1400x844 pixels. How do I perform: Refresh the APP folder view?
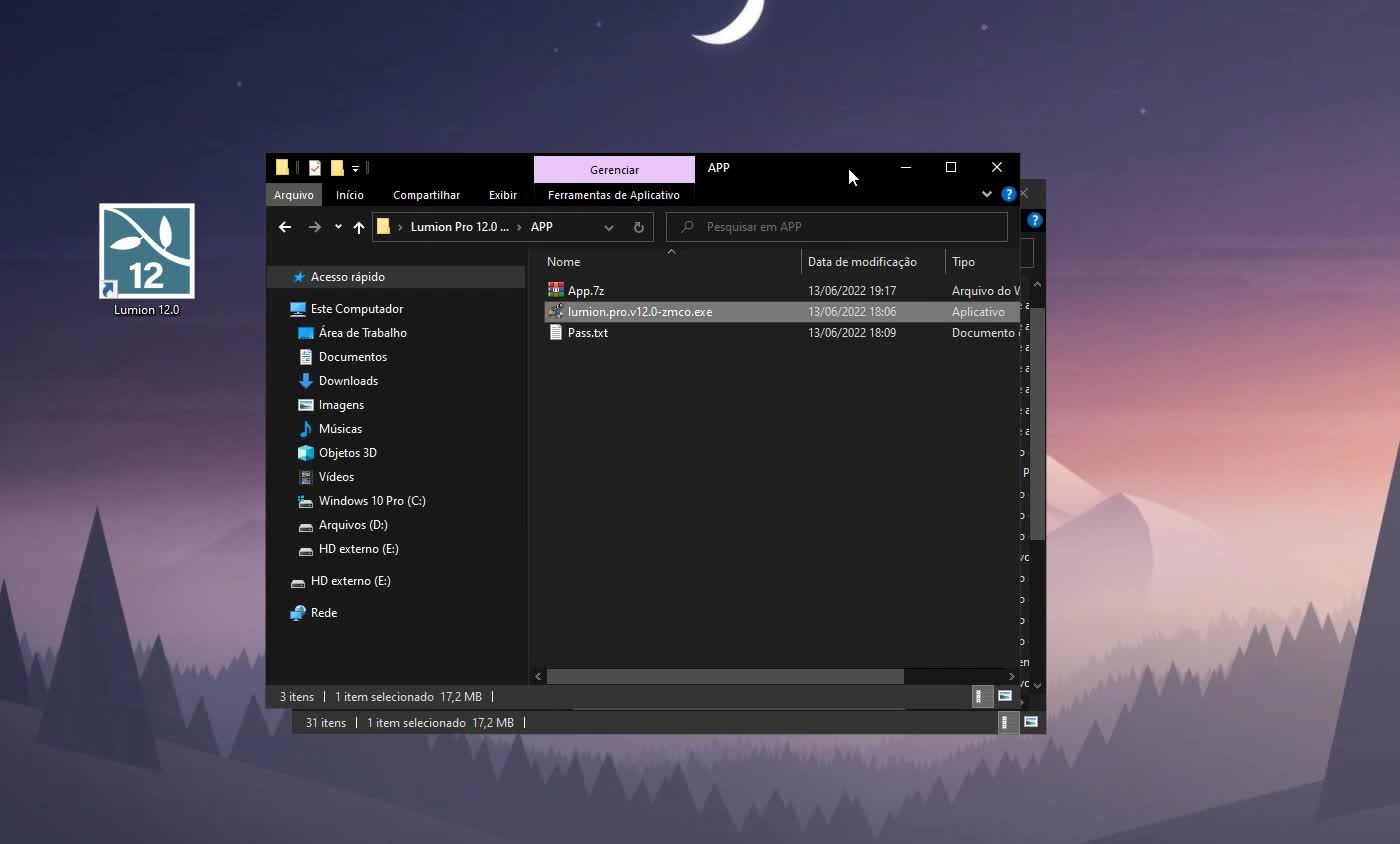pos(639,227)
